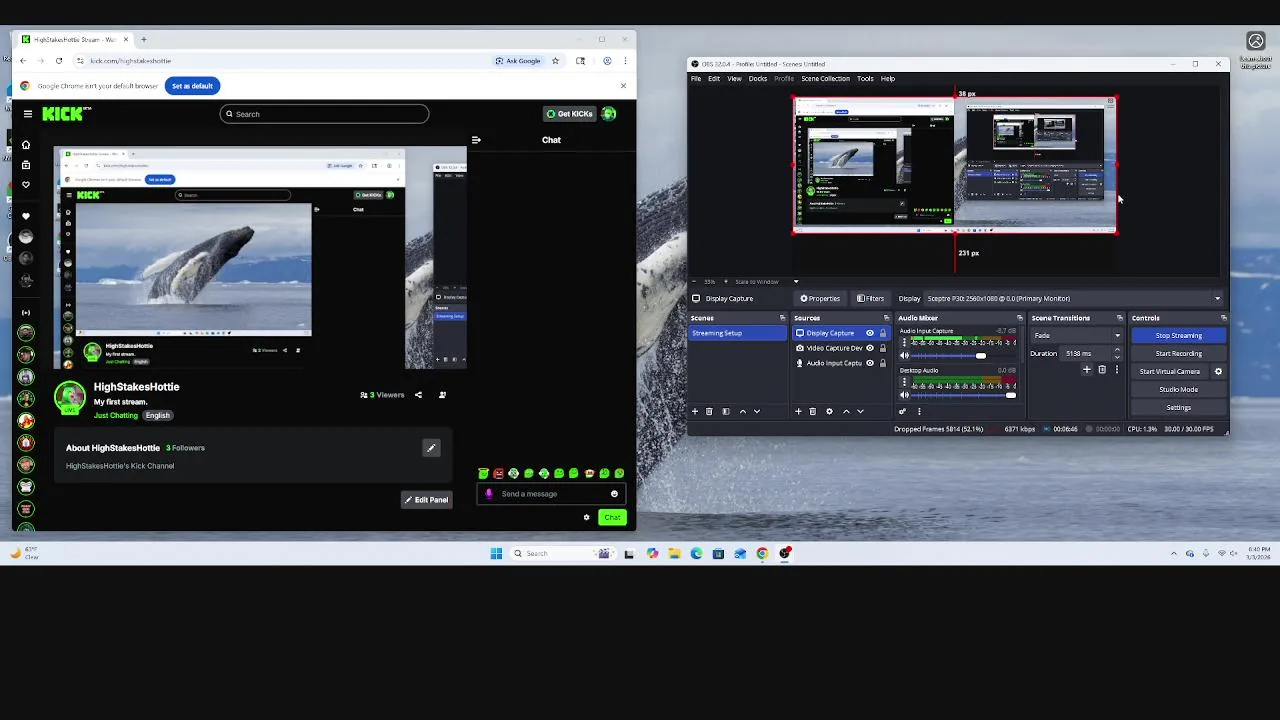1280x720 pixels.
Task: Open the Browse icon in Kick sidebar
Action: pyautogui.click(x=26, y=165)
